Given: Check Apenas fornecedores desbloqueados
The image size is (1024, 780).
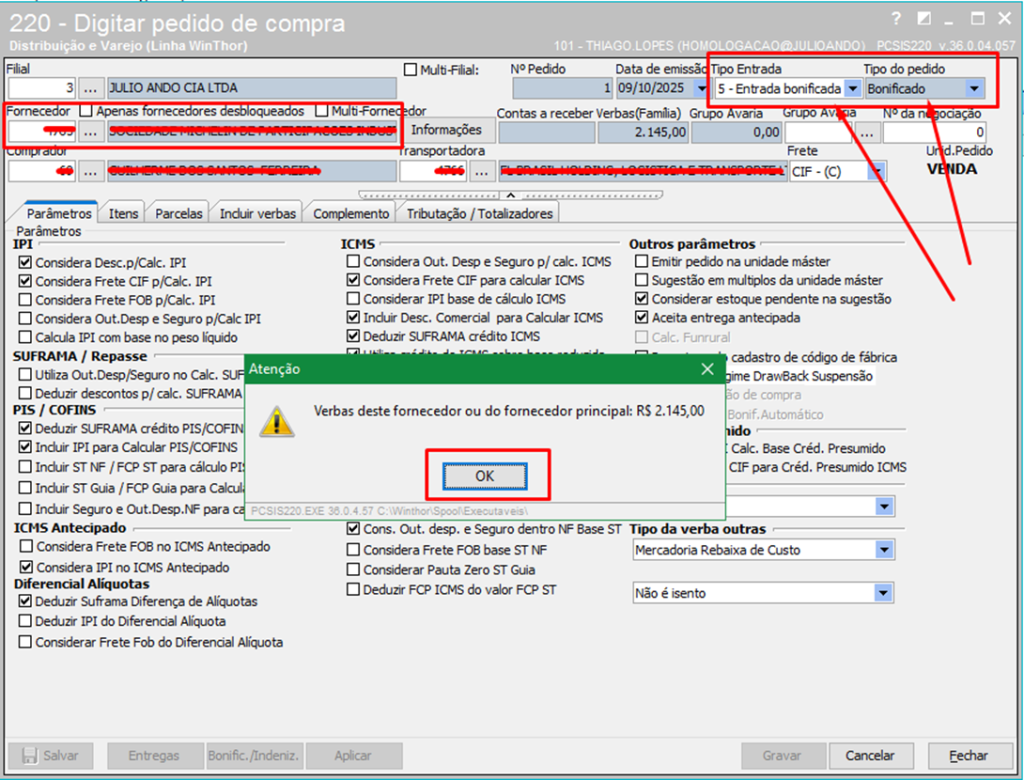Looking at the screenshot, I should pos(87,111).
